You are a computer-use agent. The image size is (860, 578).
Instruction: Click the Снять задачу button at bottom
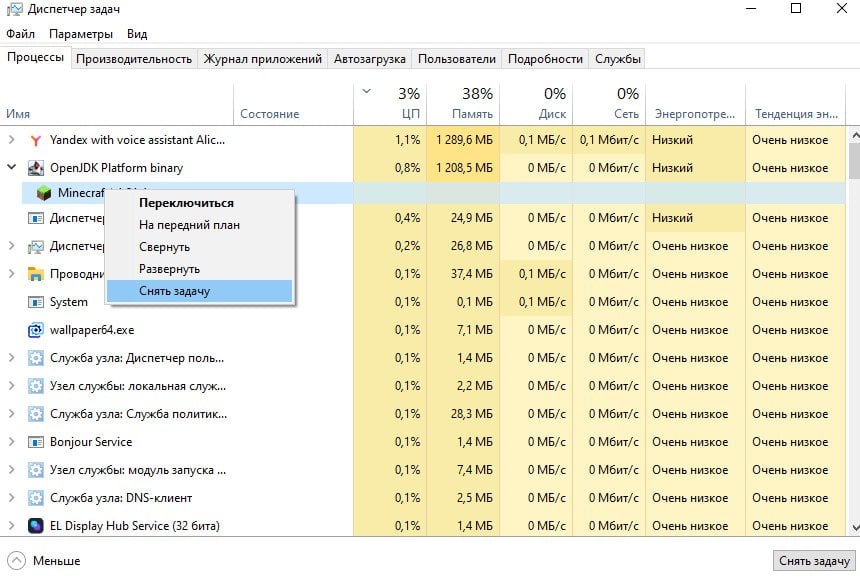tap(814, 561)
